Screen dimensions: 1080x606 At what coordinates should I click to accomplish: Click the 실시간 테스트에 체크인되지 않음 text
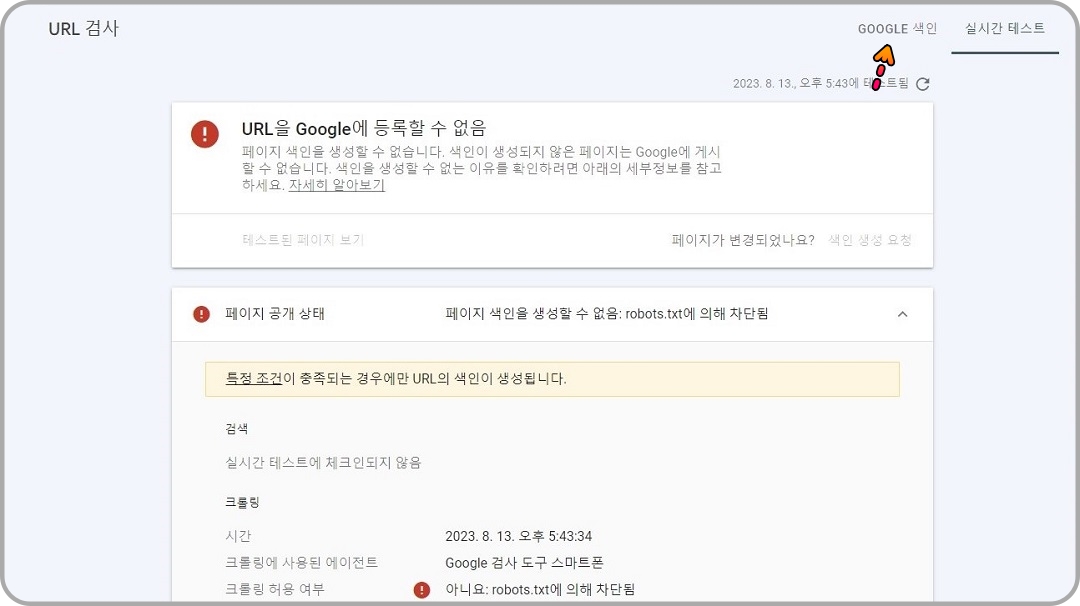323,462
